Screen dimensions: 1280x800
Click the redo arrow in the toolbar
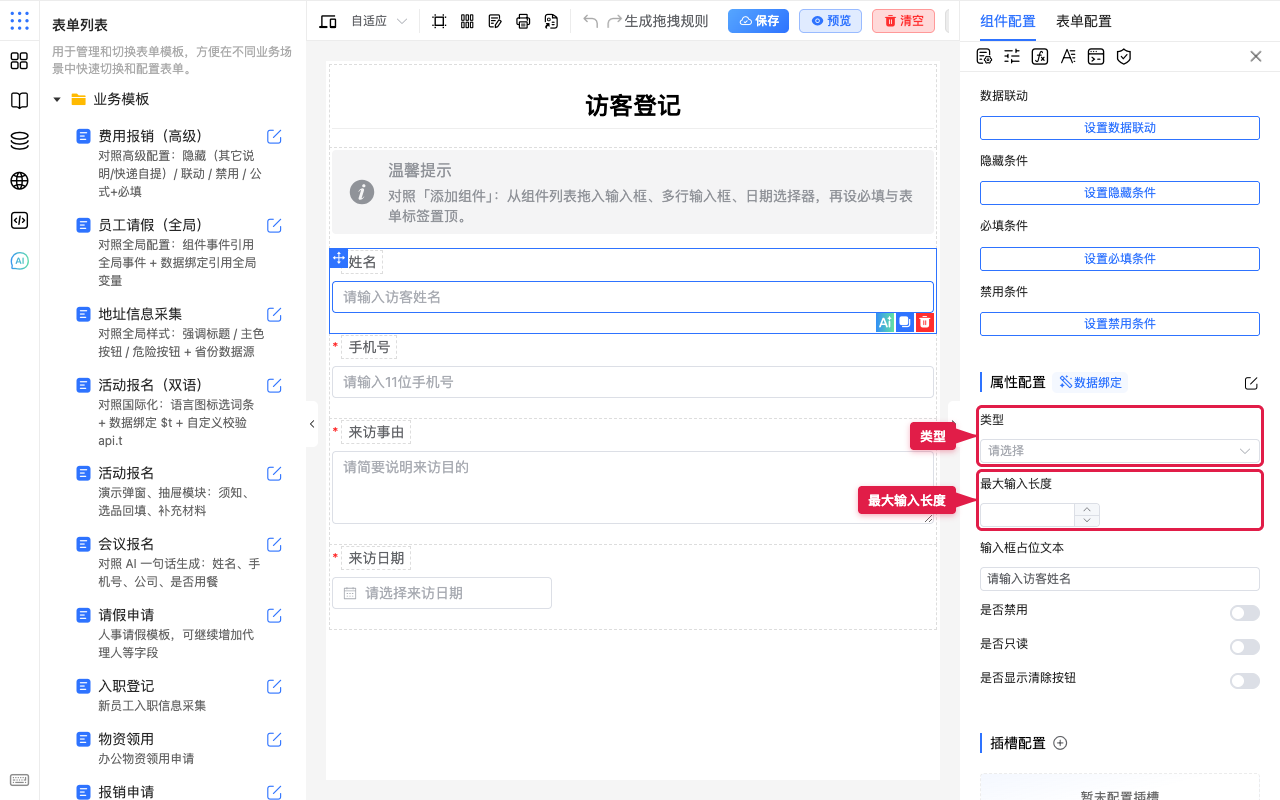coord(614,21)
